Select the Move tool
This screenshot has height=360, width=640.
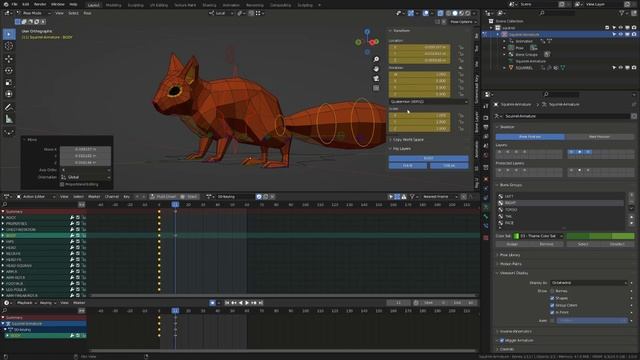(x=9, y=59)
